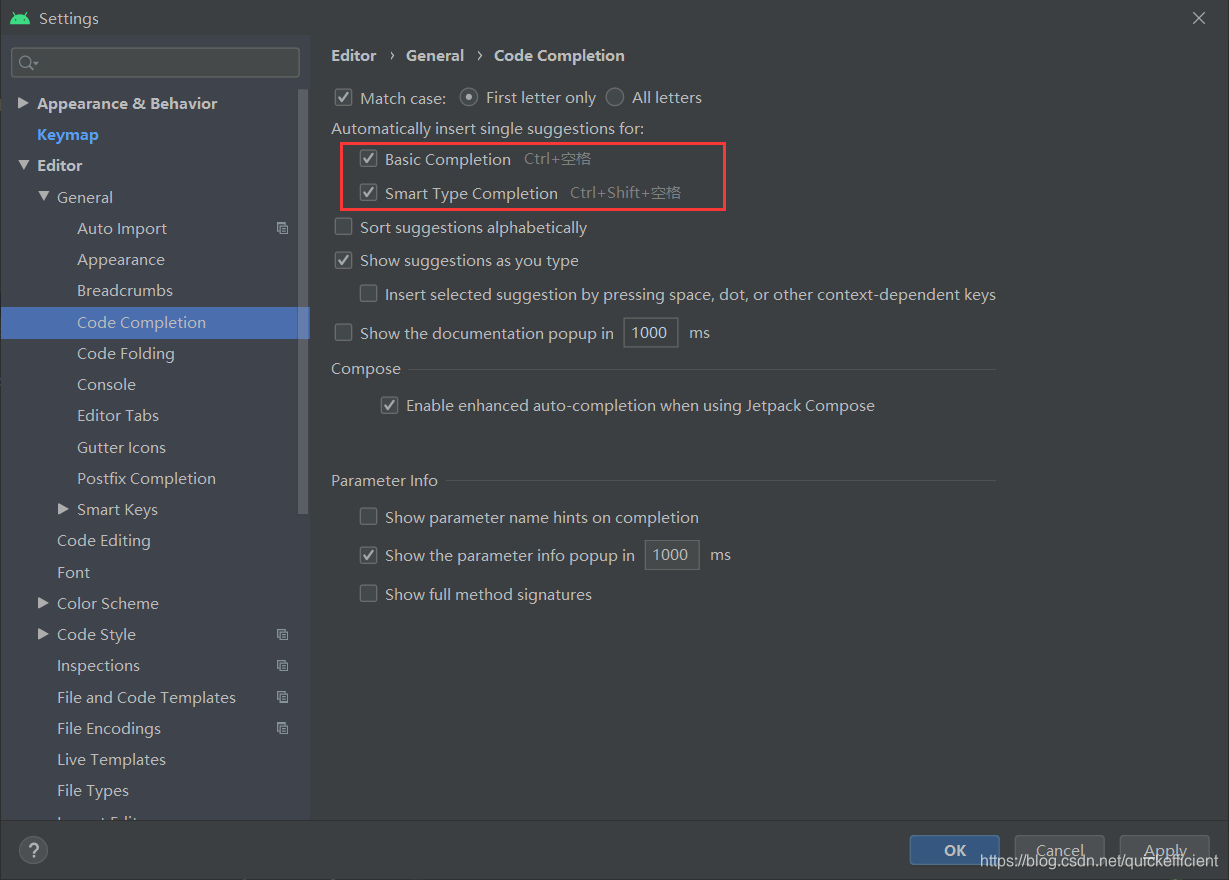Image resolution: width=1229 pixels, height=880 pixels.
Task: Click the OK button
Action: 954,850
